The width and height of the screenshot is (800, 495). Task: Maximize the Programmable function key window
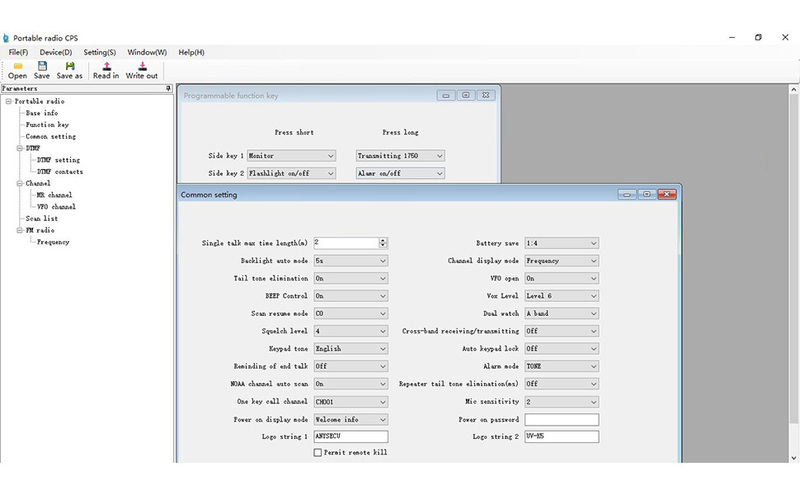coord(466,95)
